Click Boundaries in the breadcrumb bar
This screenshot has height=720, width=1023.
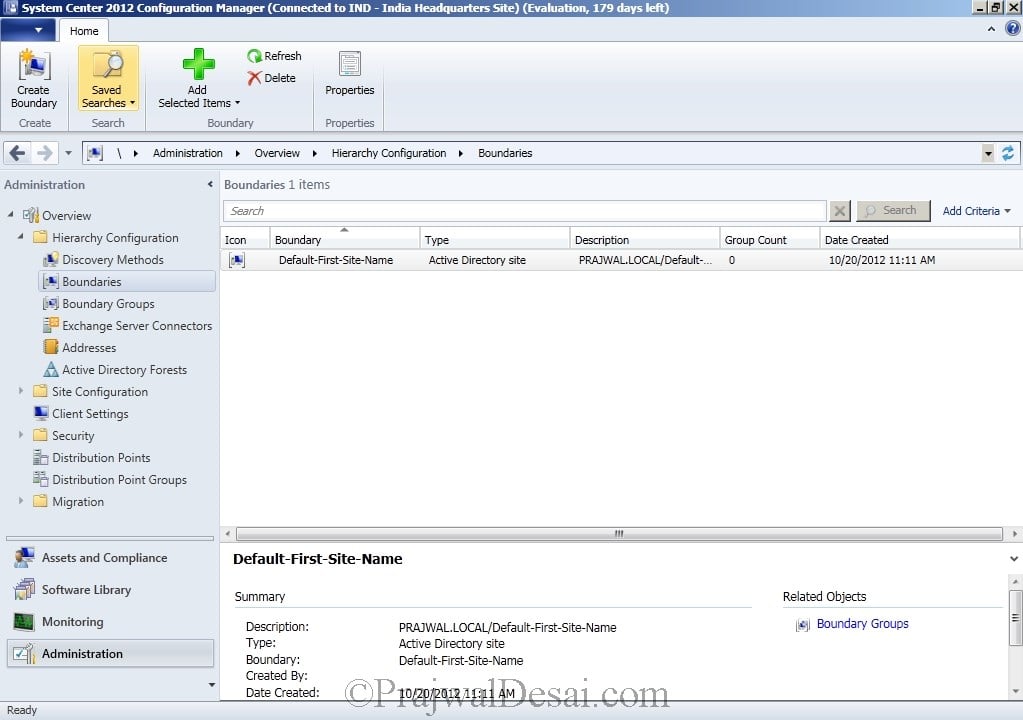tap(505, 153)
